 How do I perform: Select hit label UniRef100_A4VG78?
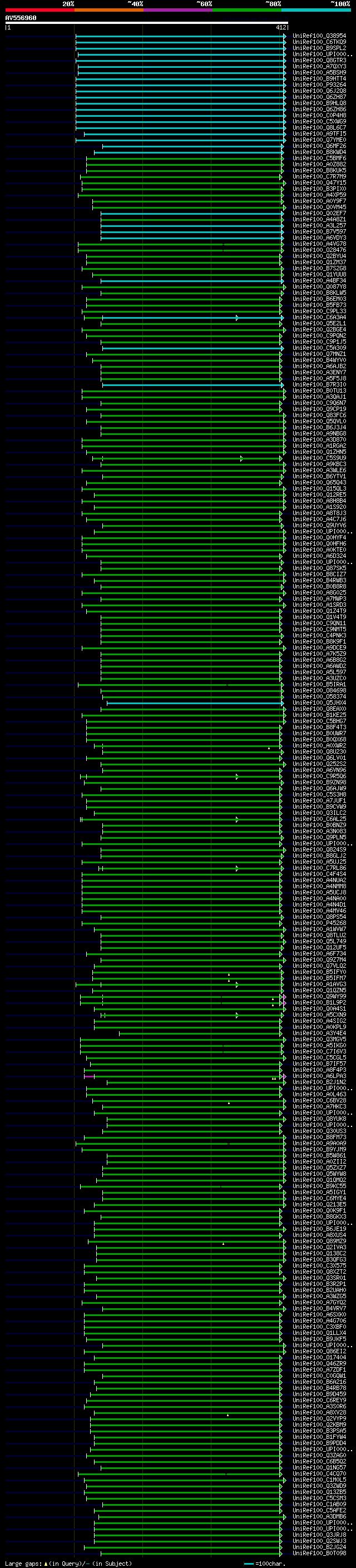coord(319,244)
